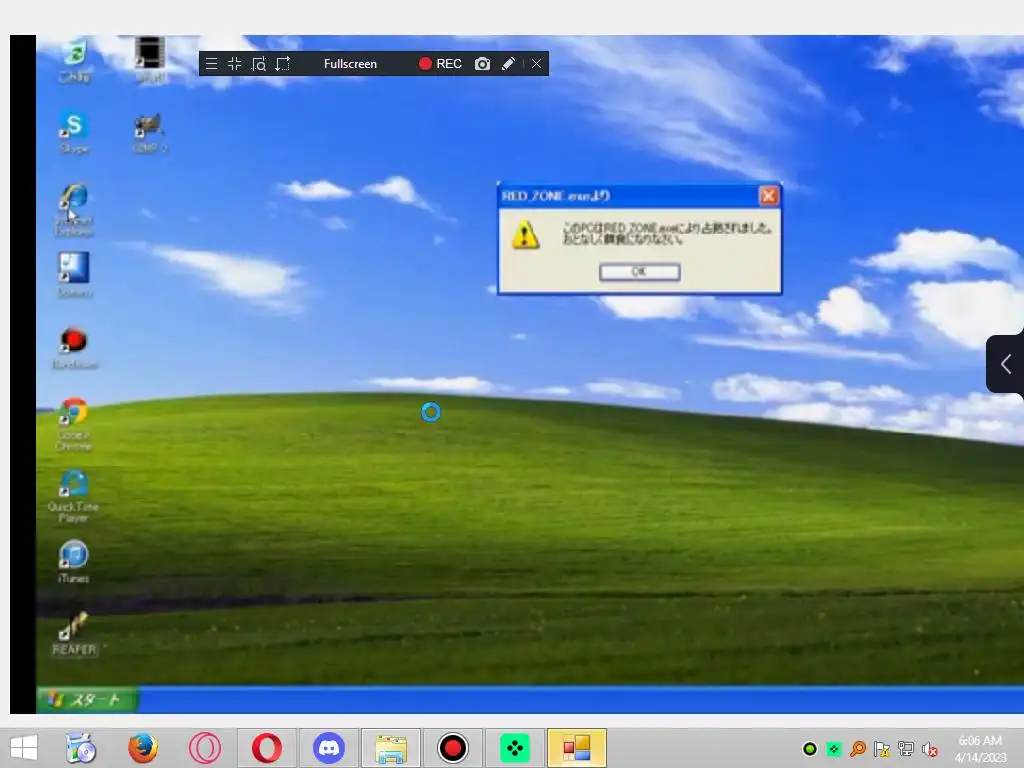Open REAPER desktop shortcut

tap(74, 633)
